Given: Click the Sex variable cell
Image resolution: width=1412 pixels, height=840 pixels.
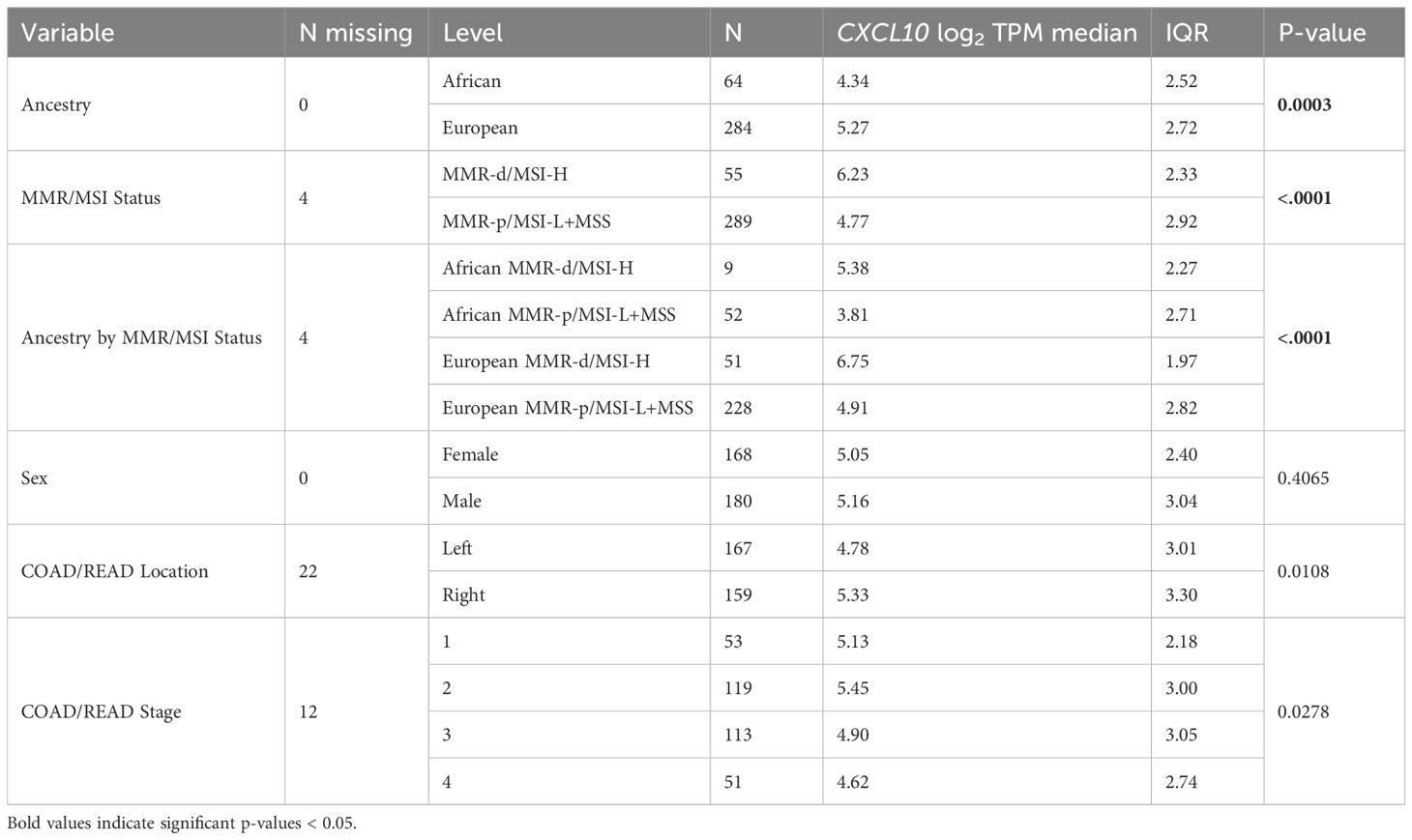Looking at the screenshot, I should (35, 478).
